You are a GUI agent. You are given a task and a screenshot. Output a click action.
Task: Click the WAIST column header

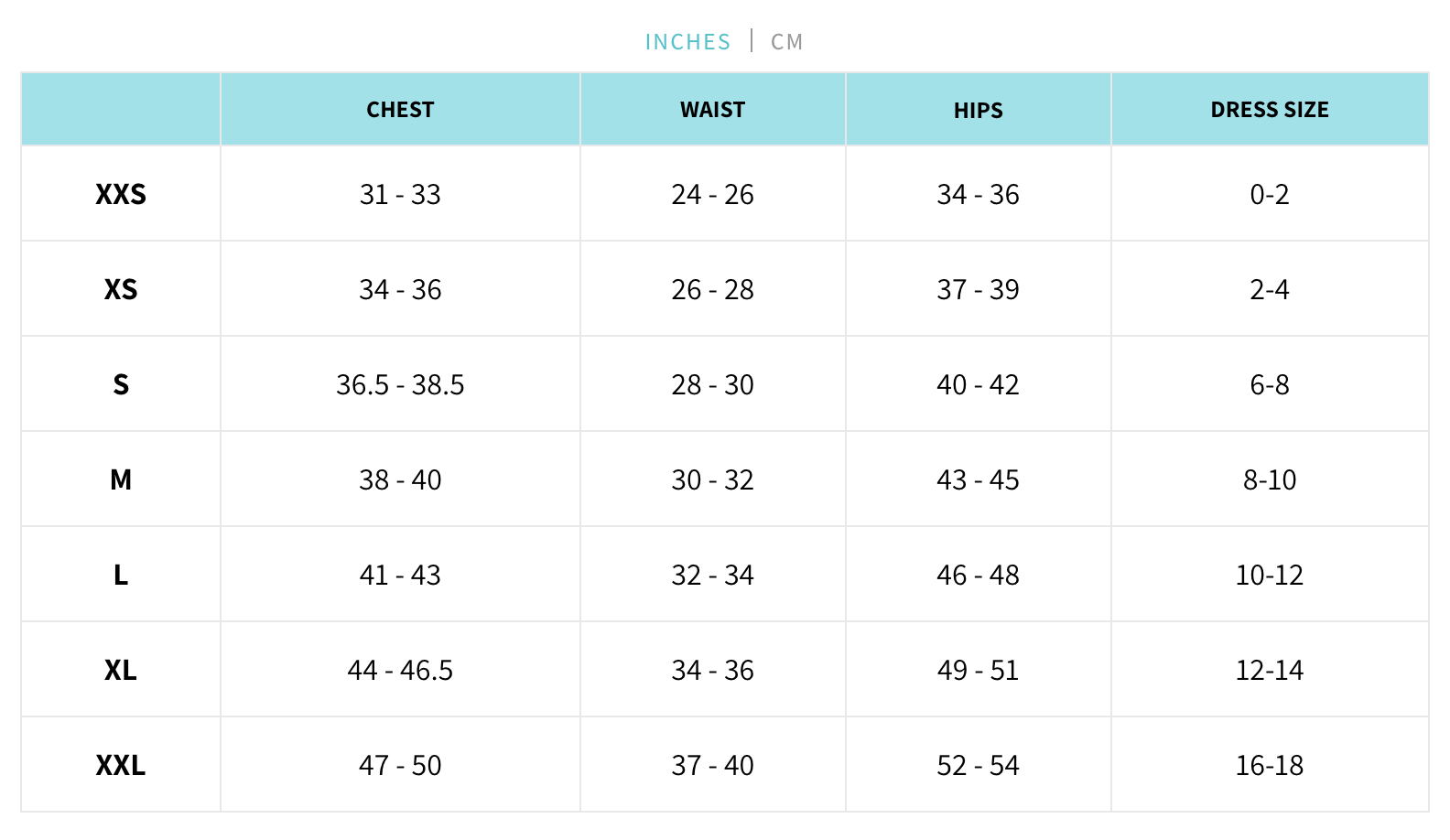712,110
